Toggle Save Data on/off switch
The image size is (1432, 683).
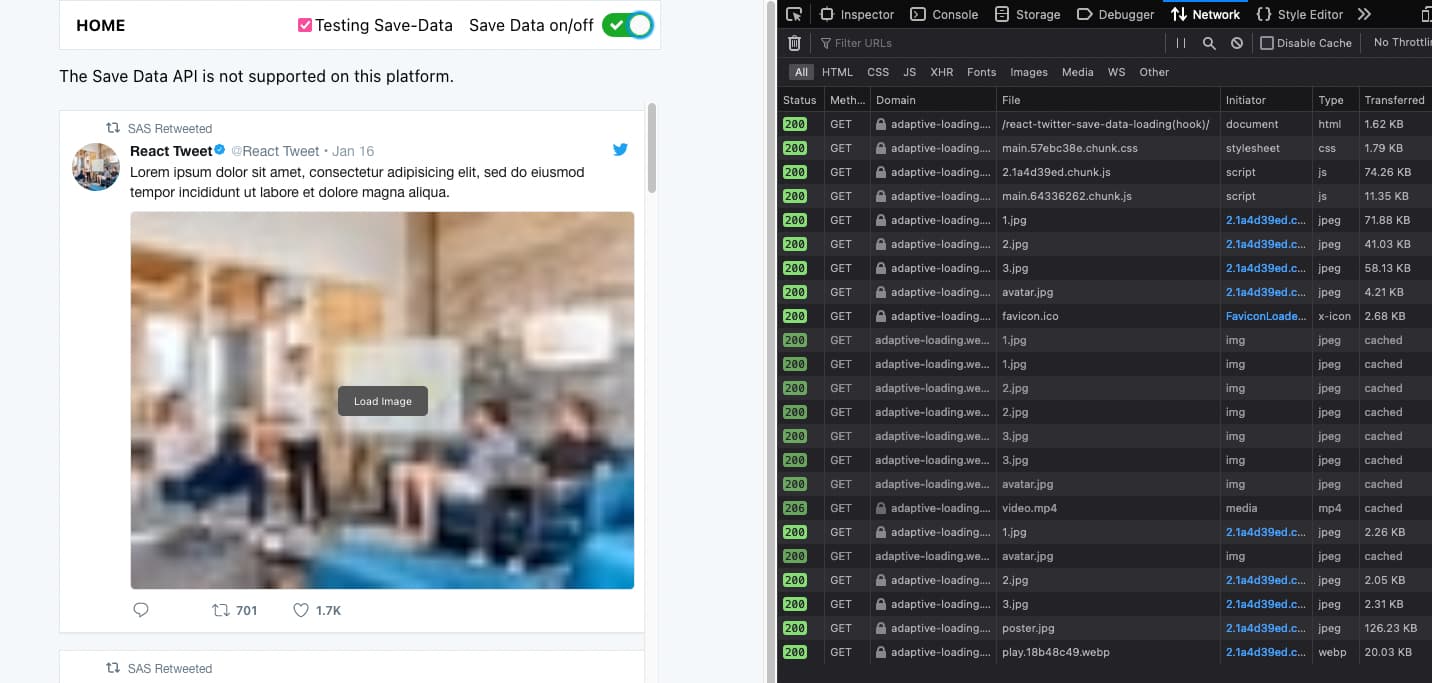(628, 24)
